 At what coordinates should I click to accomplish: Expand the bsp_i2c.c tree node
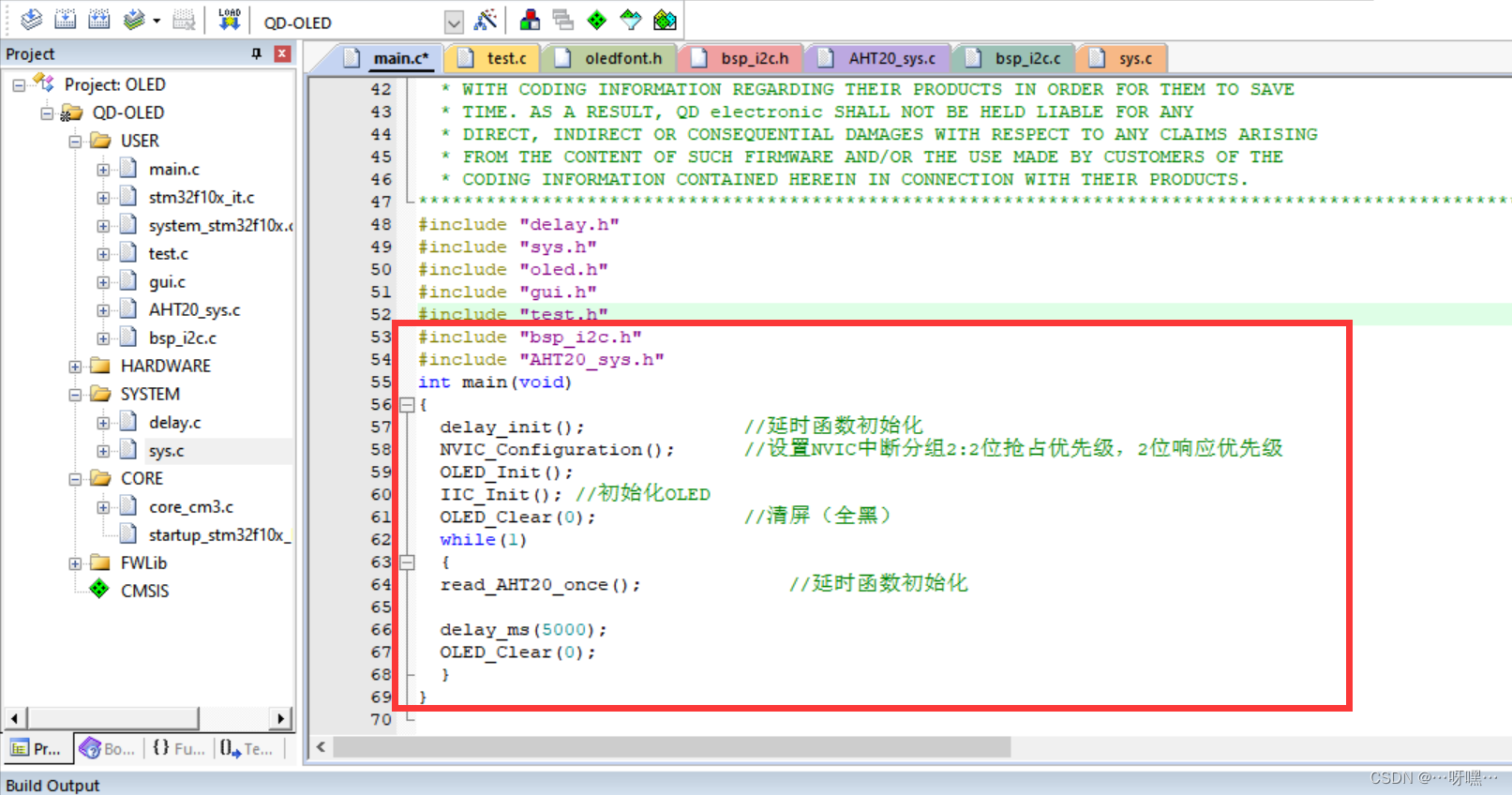[x=103, y=338]
